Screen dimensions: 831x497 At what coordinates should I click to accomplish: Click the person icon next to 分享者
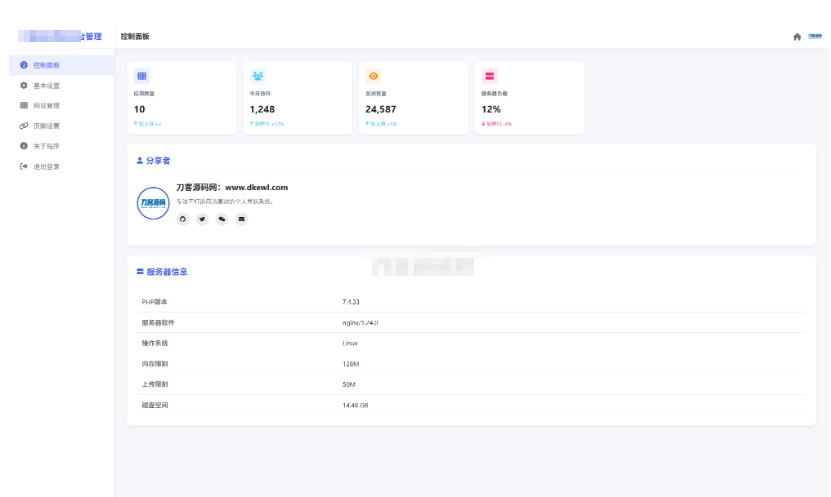(140, 160)
